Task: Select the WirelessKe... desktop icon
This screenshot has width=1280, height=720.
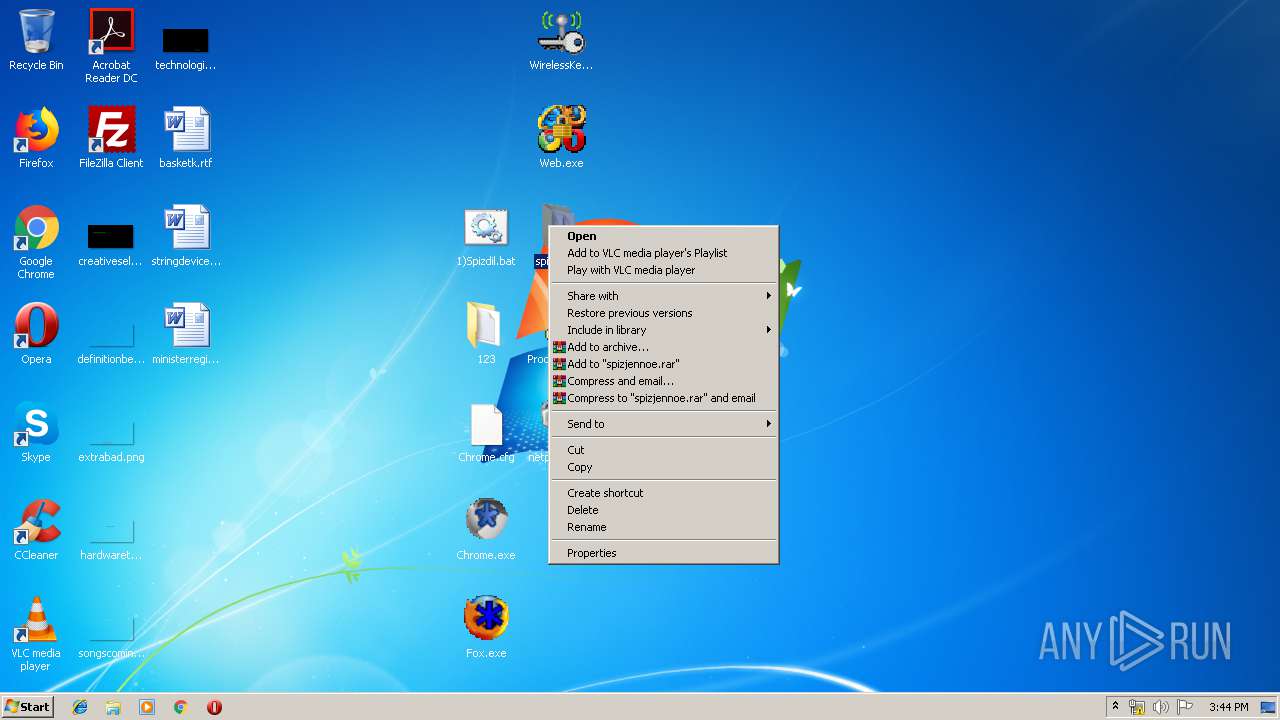Action: pyautogui.click(x=561, y=40)
